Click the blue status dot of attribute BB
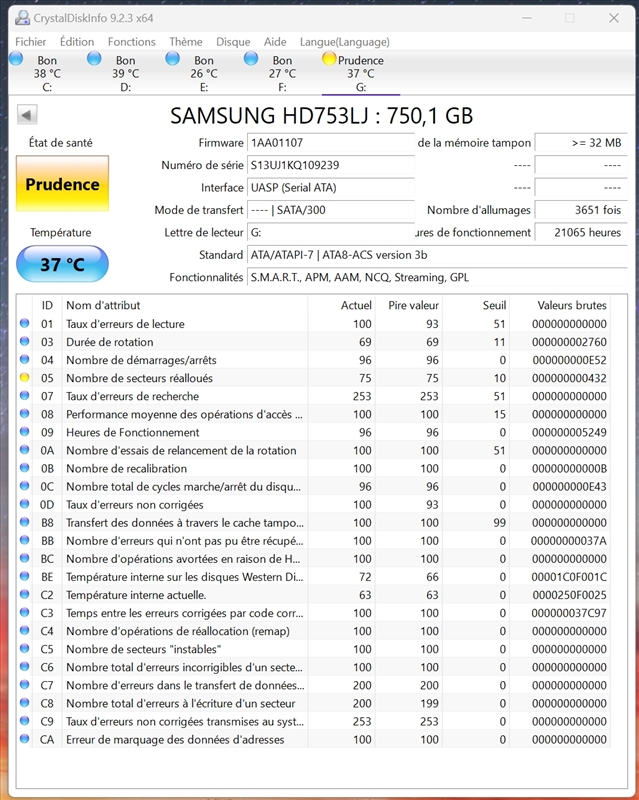639x800 pixels. click(x=24, y=540)
